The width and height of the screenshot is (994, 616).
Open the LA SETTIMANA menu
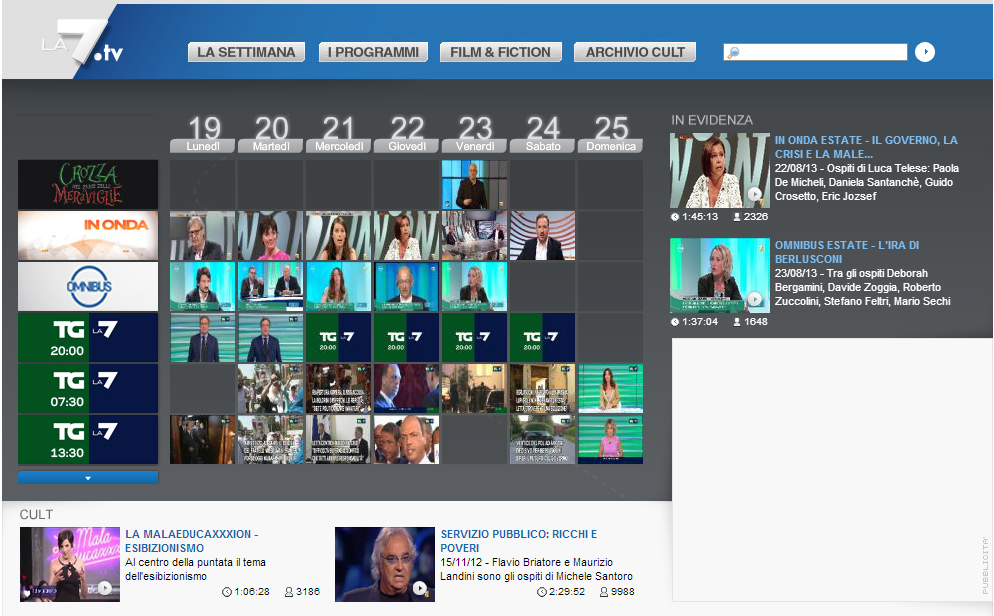click(x=246, y=52)
